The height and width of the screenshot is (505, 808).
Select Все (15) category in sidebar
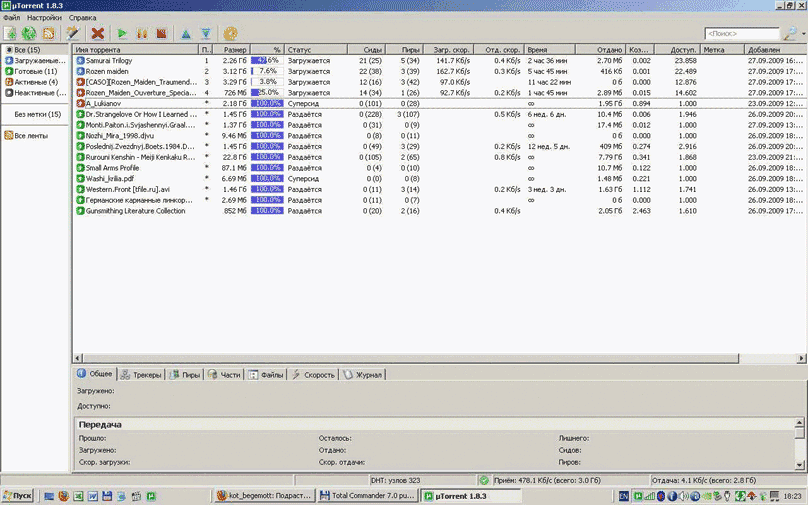point(35,50)
